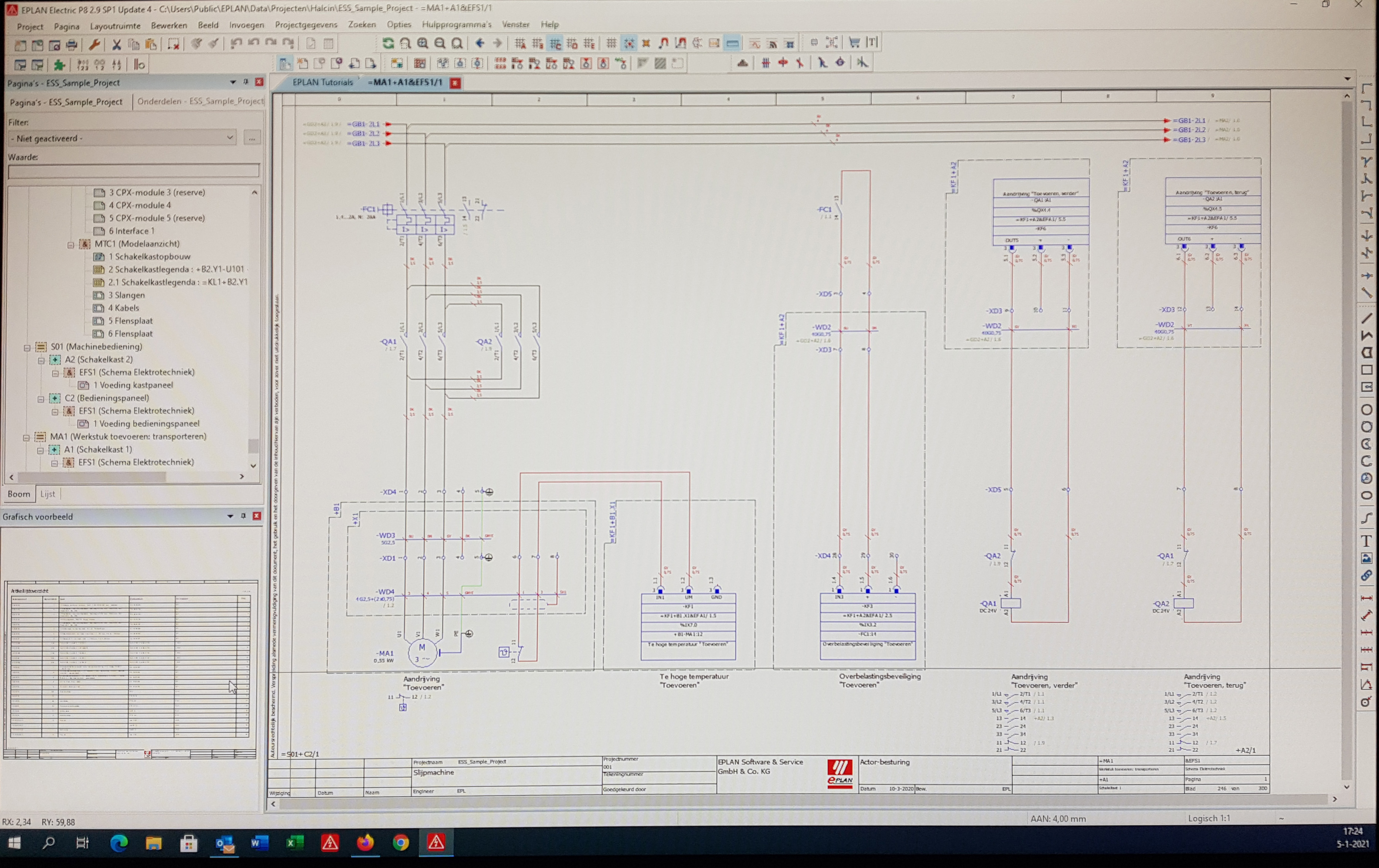Open Windows Start menu
The width and height of the screenshot is (1379, 868).
pos(14,843)
